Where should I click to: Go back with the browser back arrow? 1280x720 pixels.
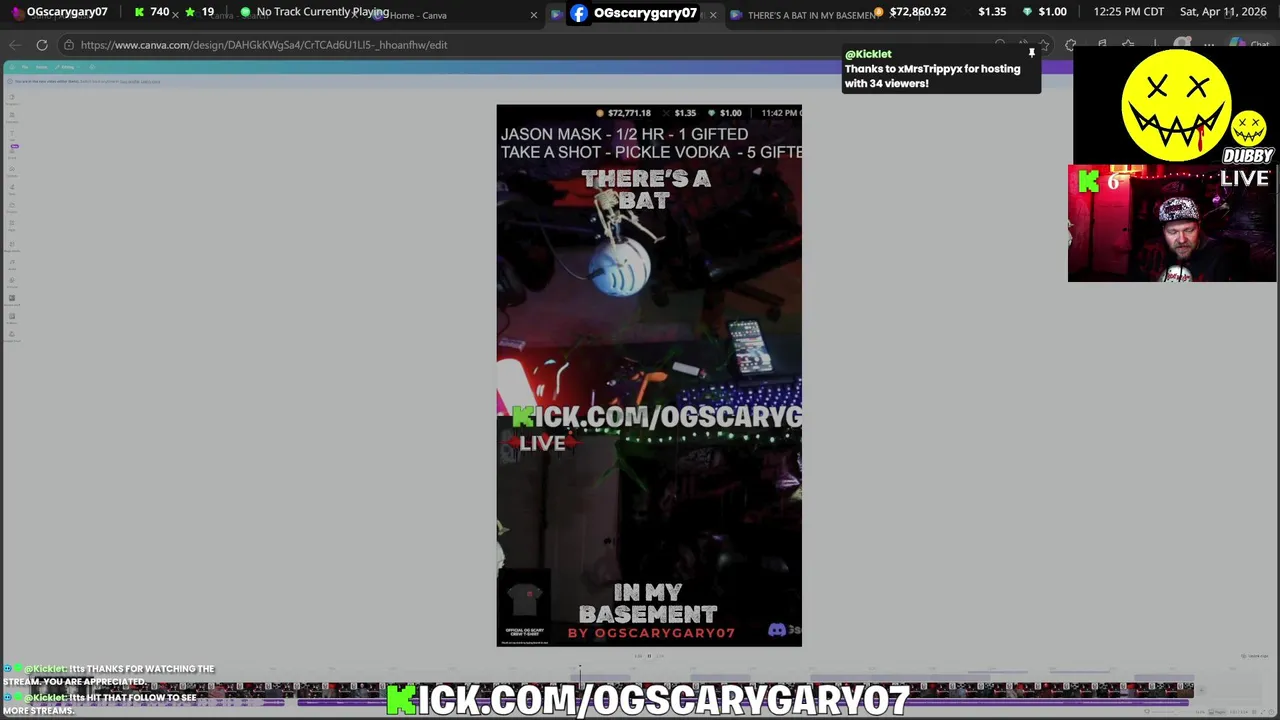15,45
